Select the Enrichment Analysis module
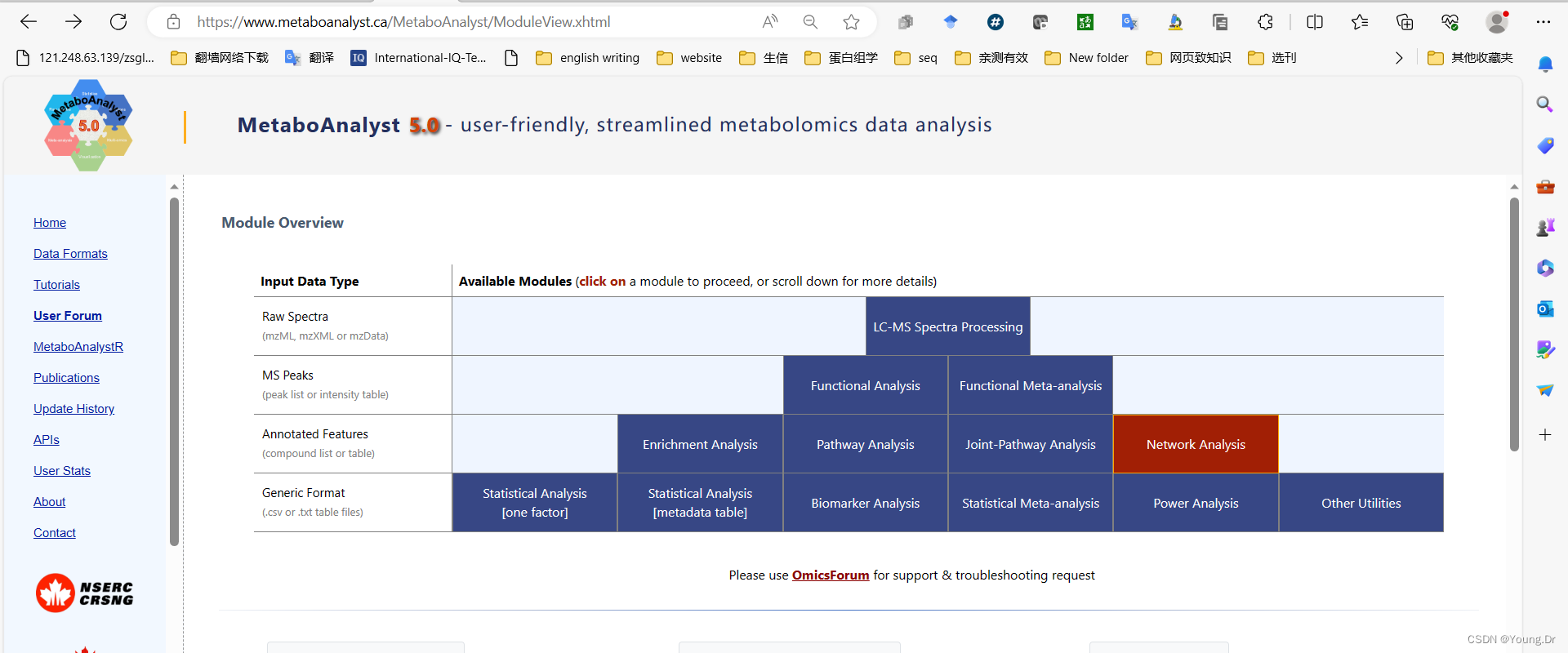Image resolution: width=1568 pixels, height=653 pixels. tap(700, 444)
